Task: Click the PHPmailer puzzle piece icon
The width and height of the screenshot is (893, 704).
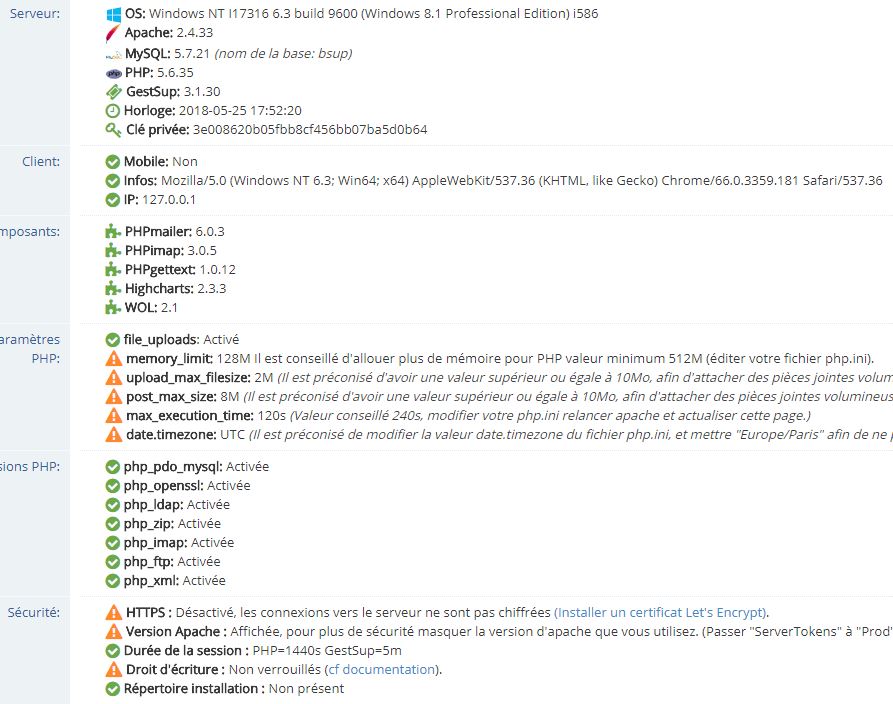Action: click(114, 232)
